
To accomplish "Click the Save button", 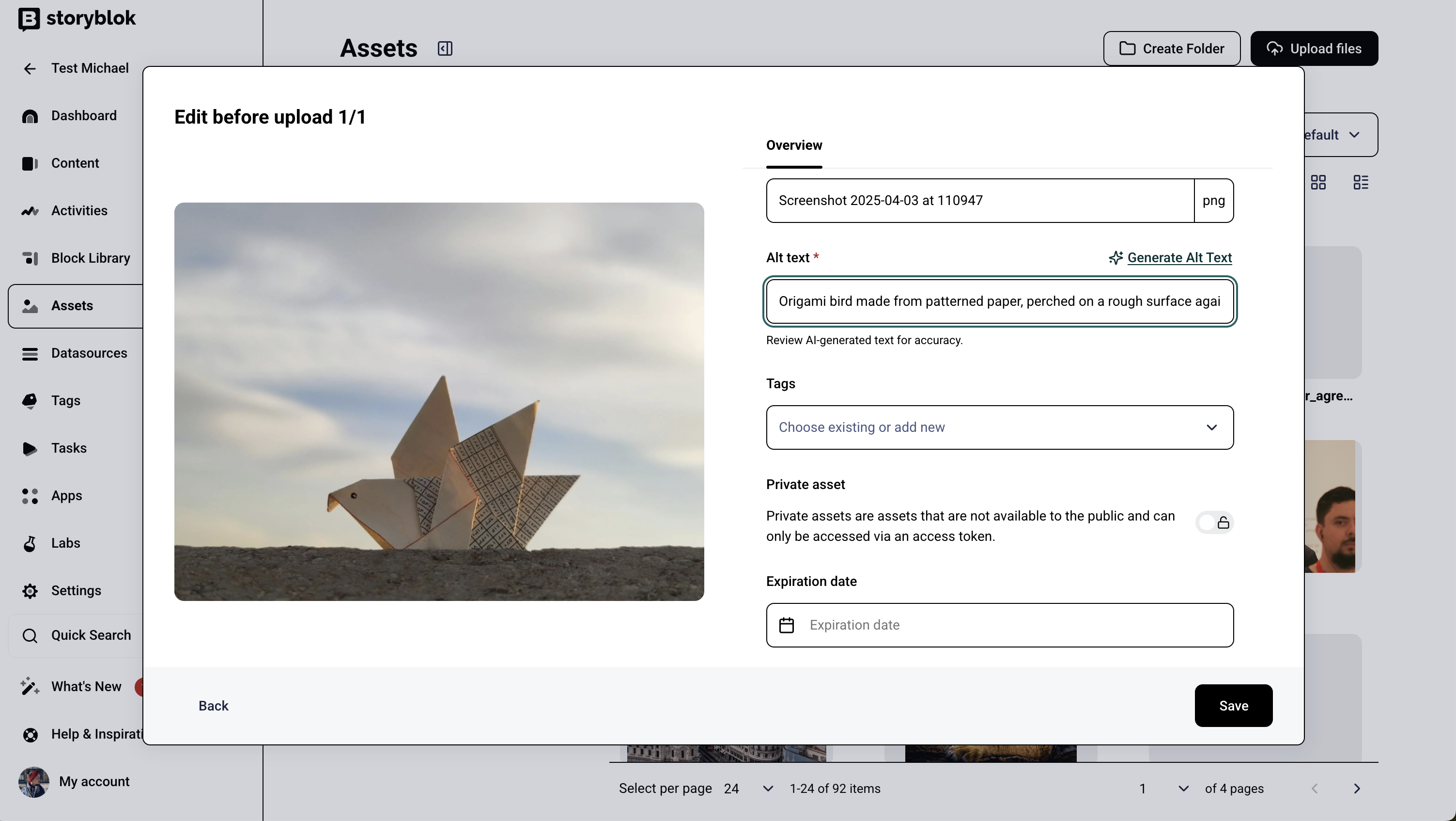I will [1233, 706].
